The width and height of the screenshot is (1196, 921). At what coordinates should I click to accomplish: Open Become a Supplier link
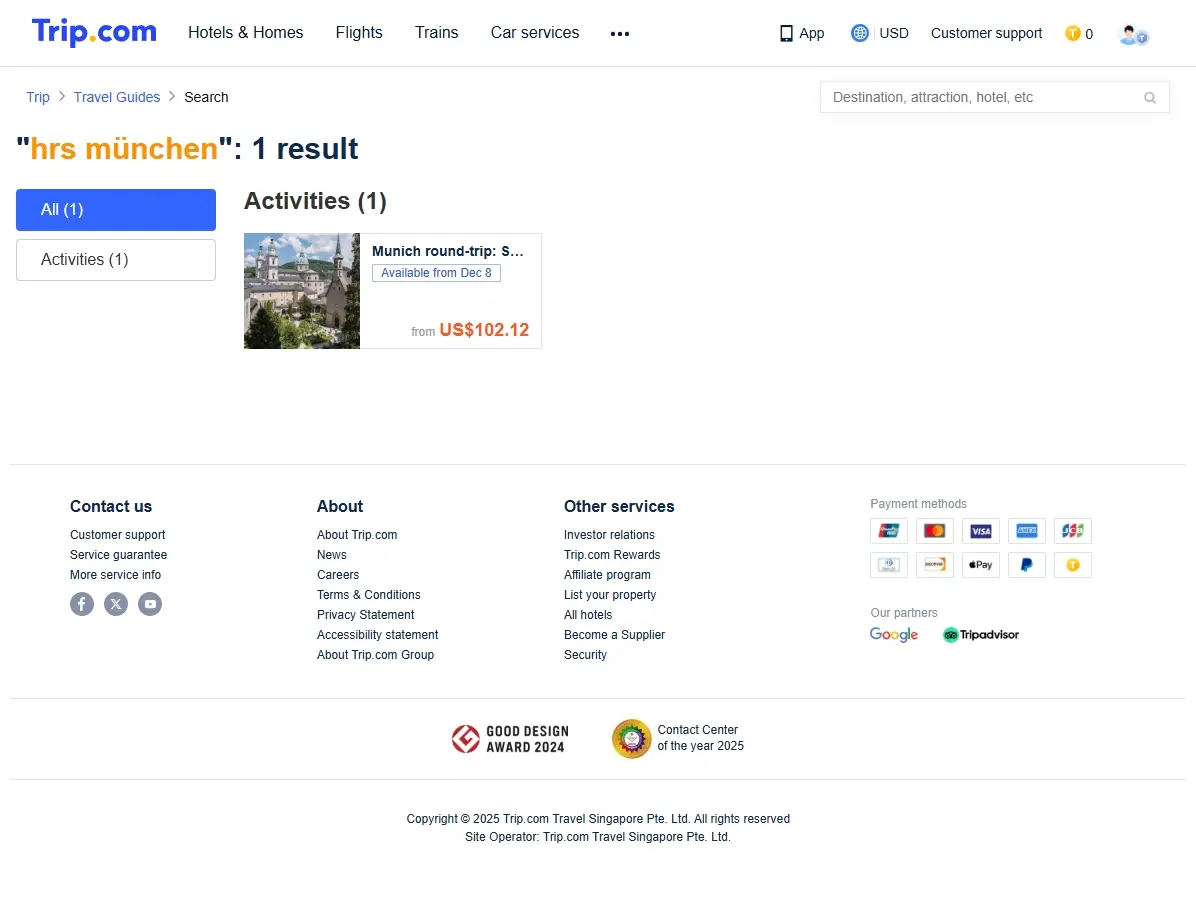[614, 635]
